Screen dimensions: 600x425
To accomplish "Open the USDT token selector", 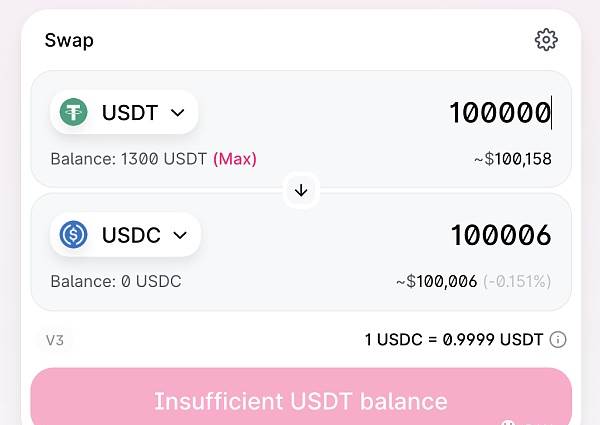I will pos(124,112).
